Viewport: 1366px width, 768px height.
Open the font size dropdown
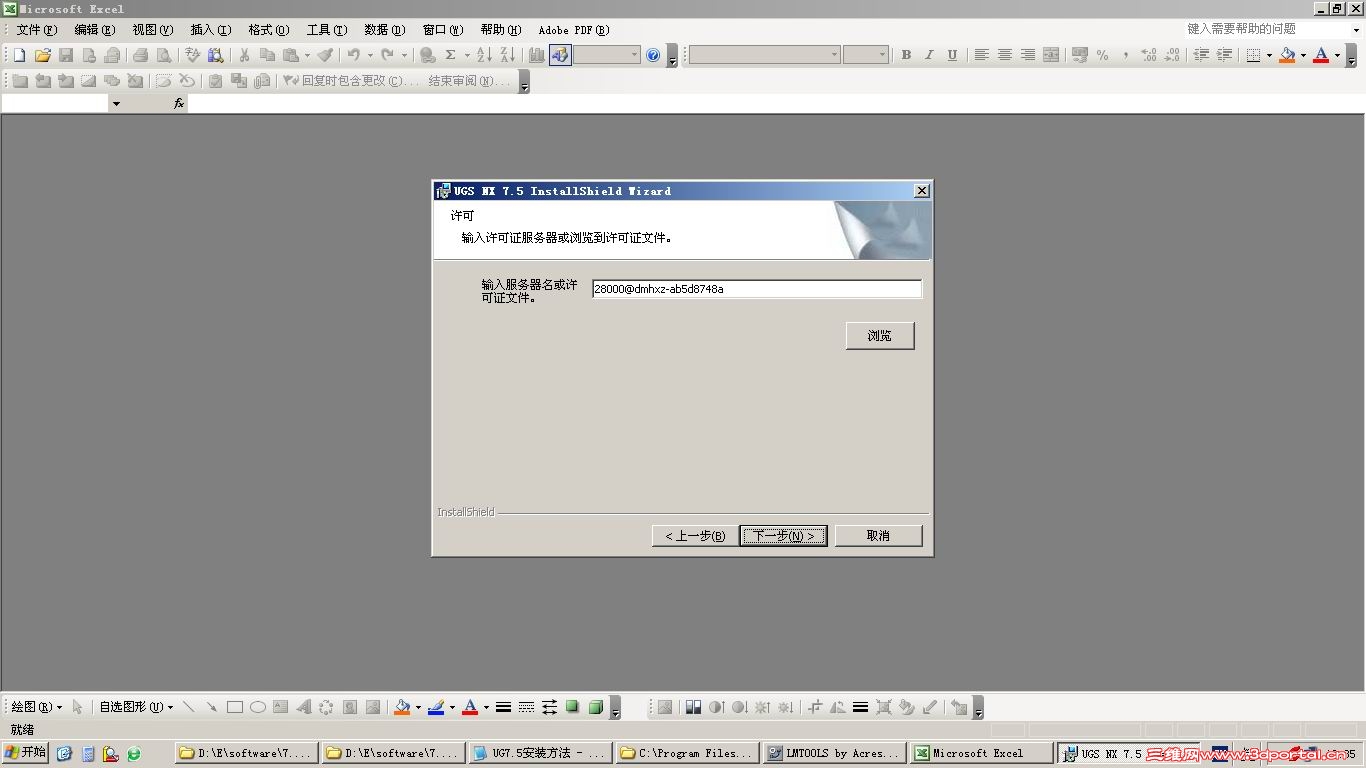pos(882,55)
